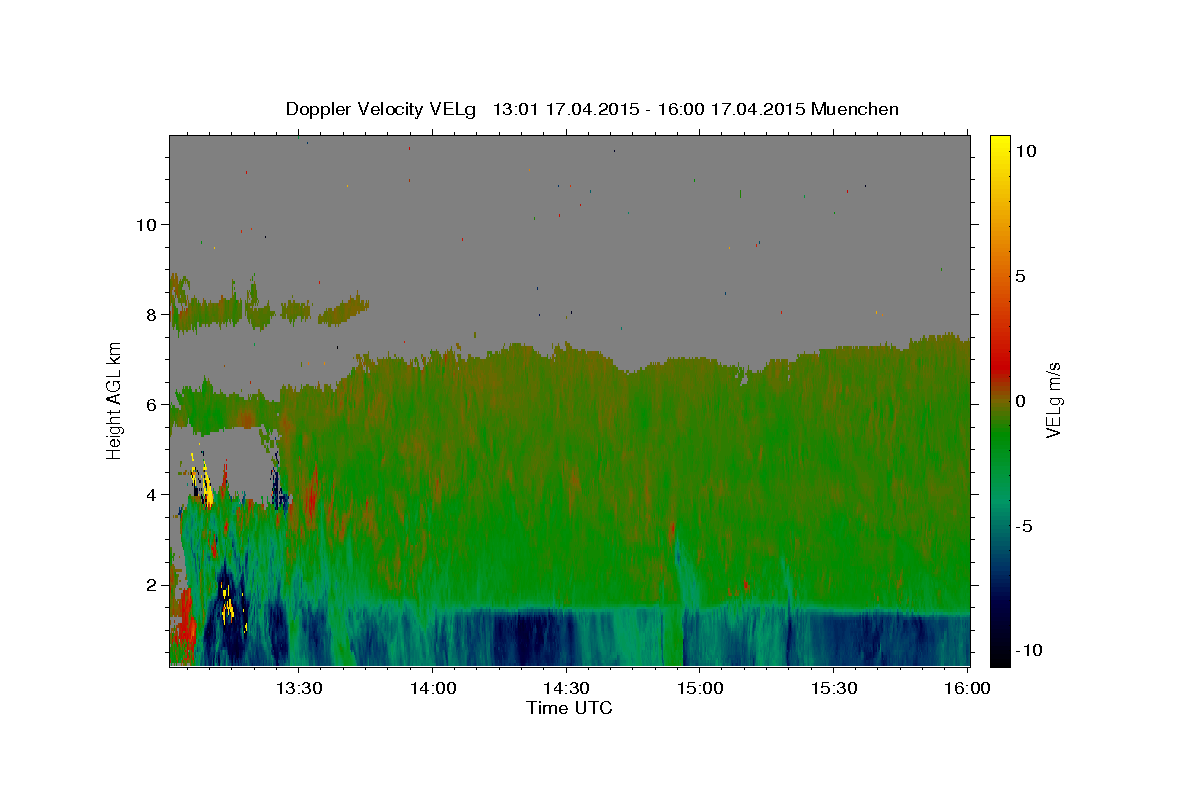Click the plot title "Doppler Velocity VELg"
1200x800 pixels.
pos(381,109)
